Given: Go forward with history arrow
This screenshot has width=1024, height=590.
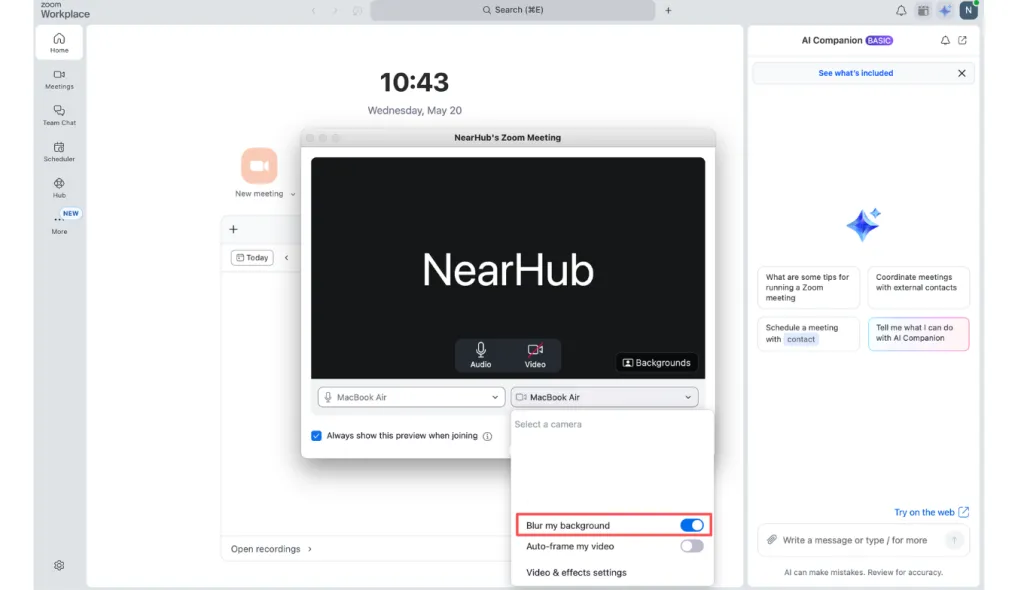Looking at the screenshot, I should (x=334, y=10).
